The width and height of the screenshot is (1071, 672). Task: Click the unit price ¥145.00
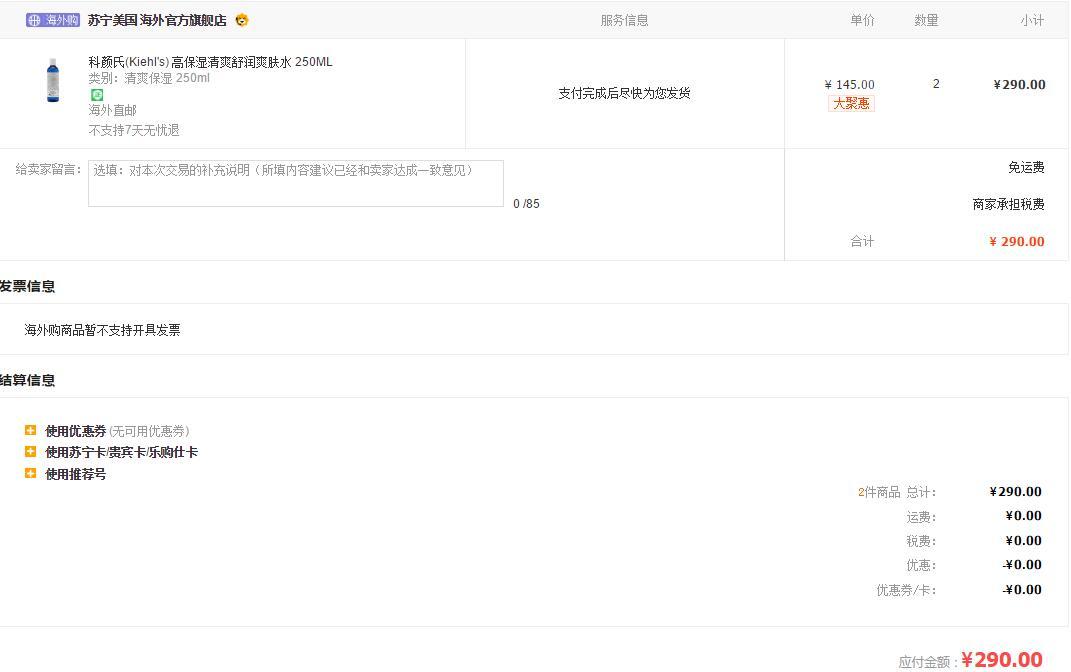pyautogui.click(x=850, y=85)
